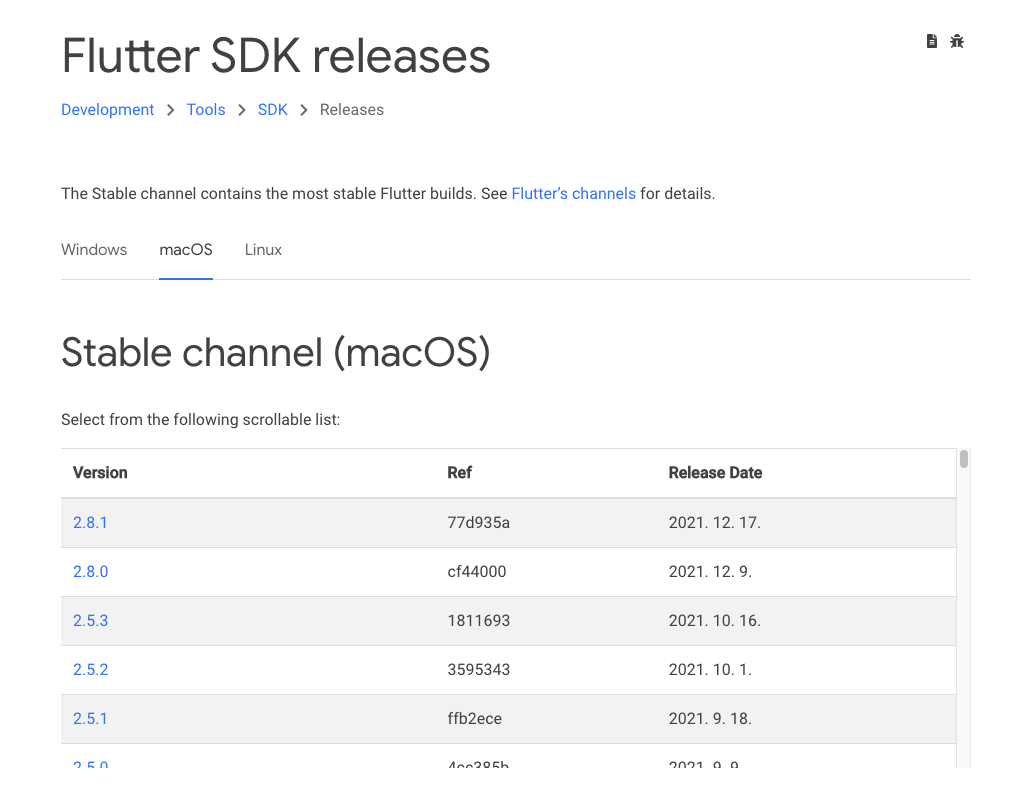Screen dimensions: 1014x806
Task: Select the macOS tab
Action: tap(186, 250)
